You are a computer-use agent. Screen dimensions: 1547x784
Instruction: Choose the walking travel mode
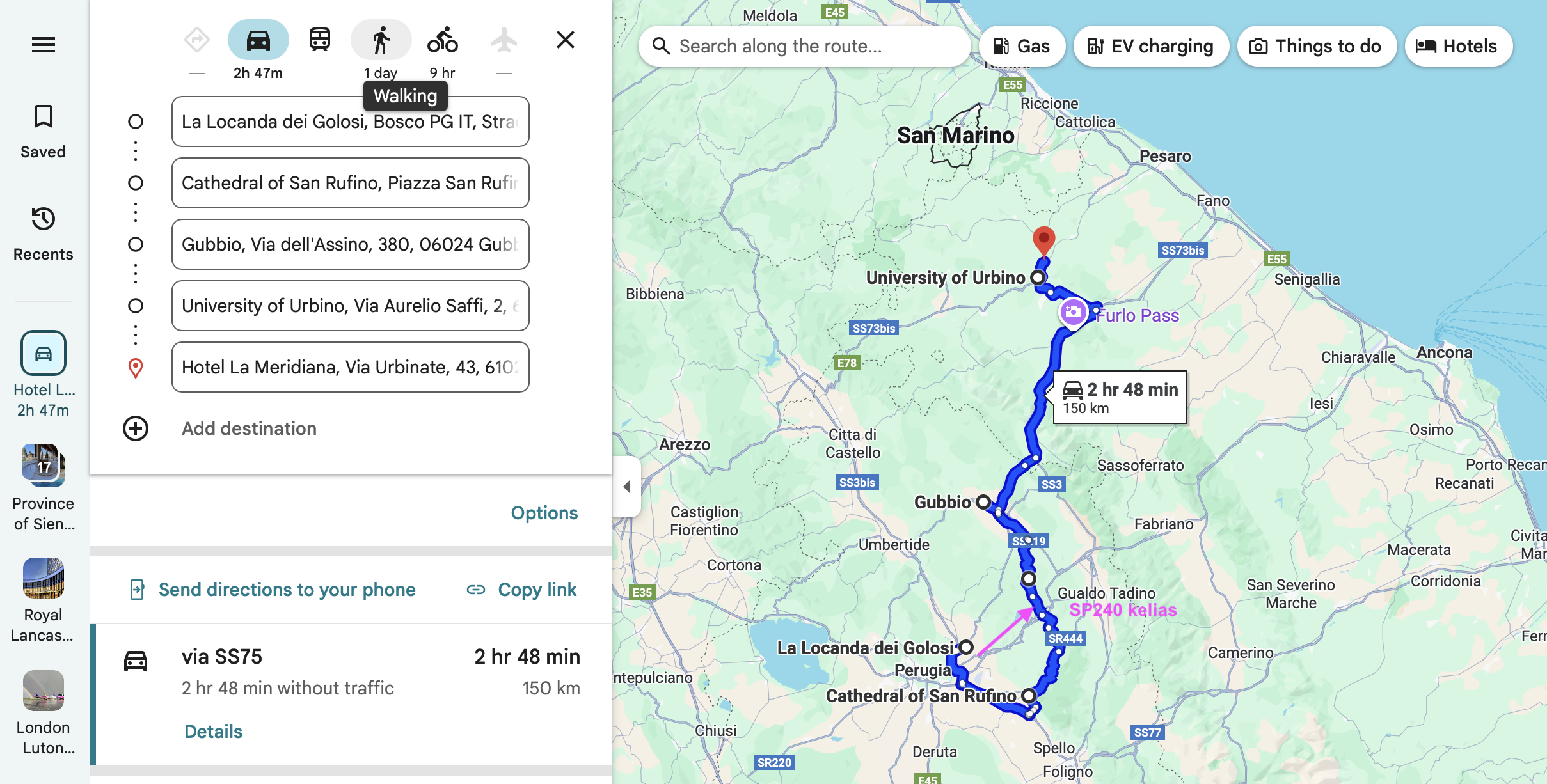[x=381, y=40]
